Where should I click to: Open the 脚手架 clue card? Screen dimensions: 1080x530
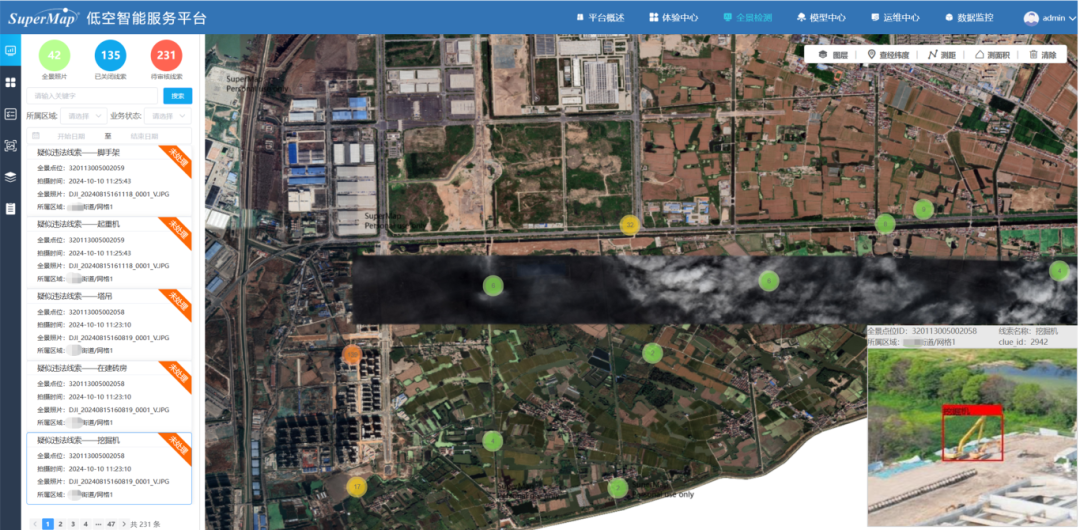tap(109, 181)
